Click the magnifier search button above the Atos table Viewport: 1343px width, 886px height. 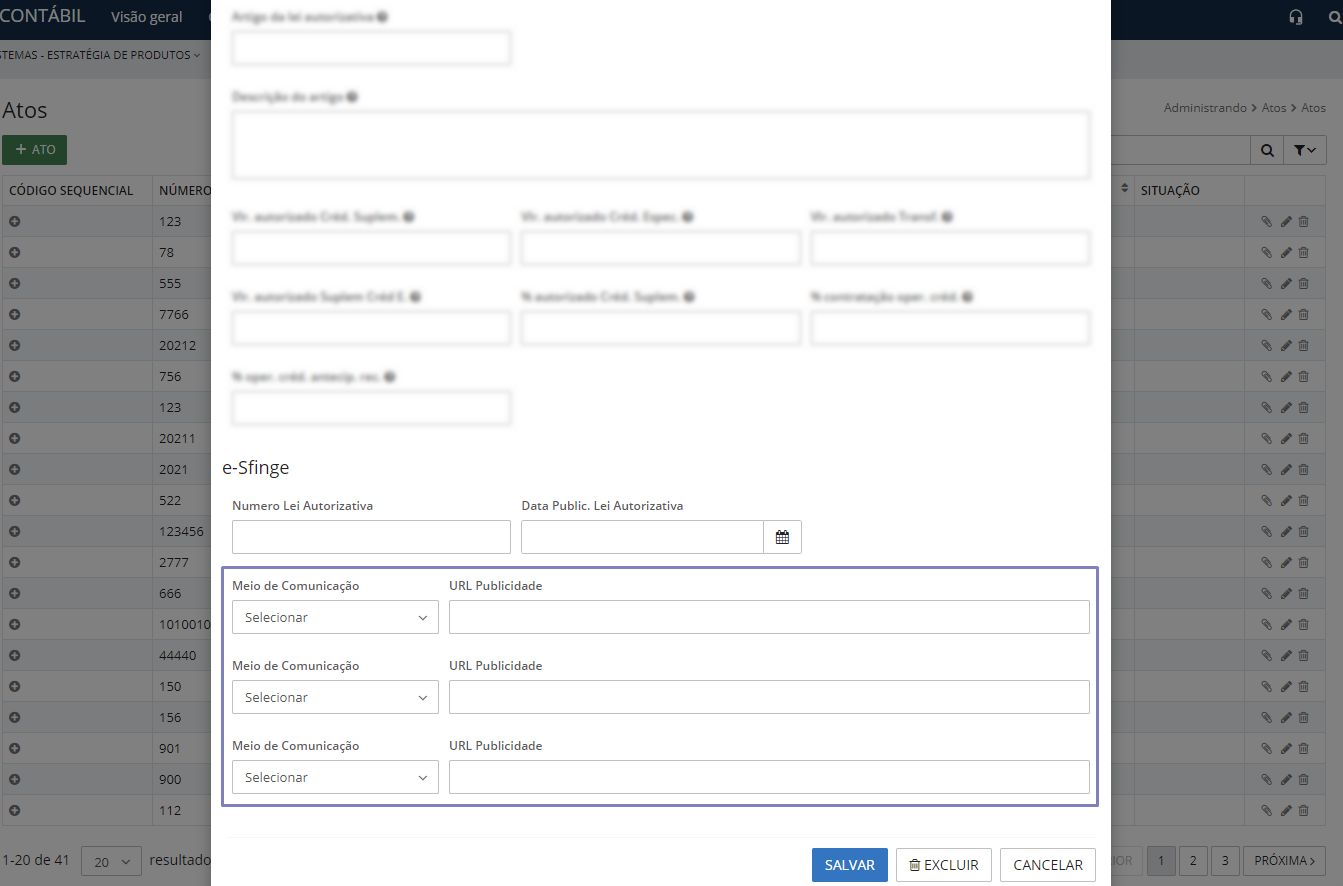(x=1267, y=150)
